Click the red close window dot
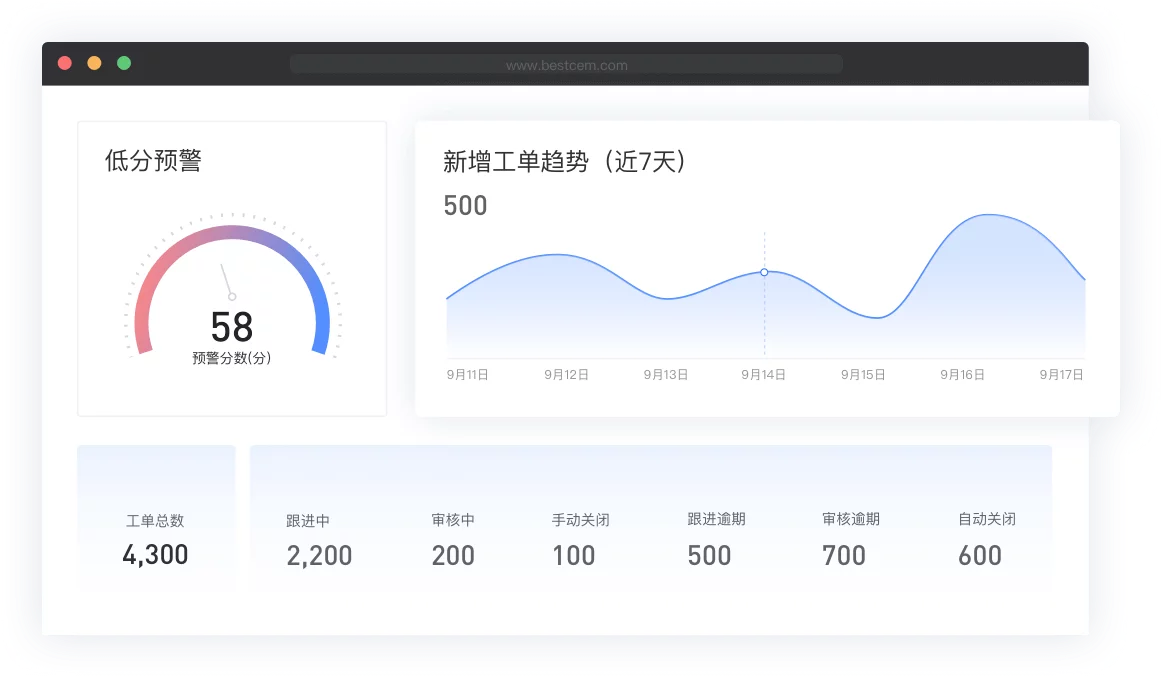Image resolution: width=1162 pixels, height=676 pixels. [x=65, y=63]
